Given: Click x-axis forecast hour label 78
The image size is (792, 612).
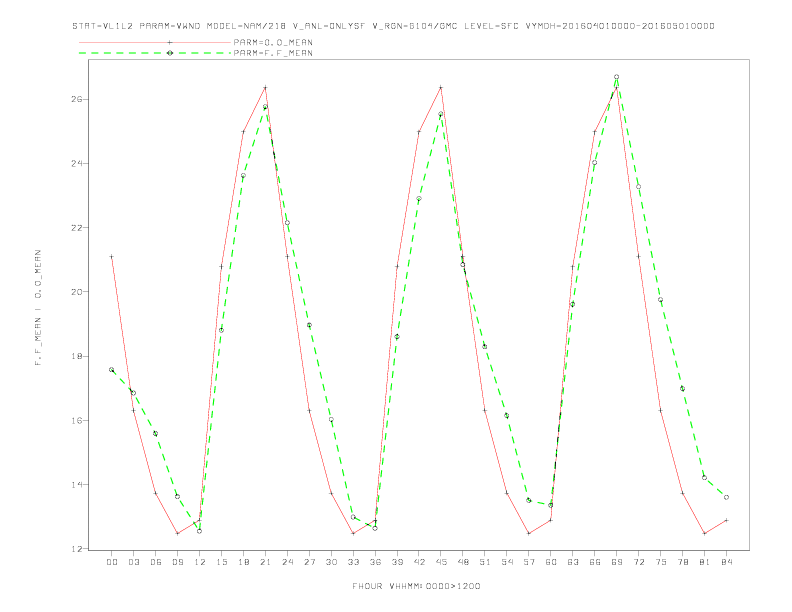Looking at the screenshot, I should tap(682, 562).
